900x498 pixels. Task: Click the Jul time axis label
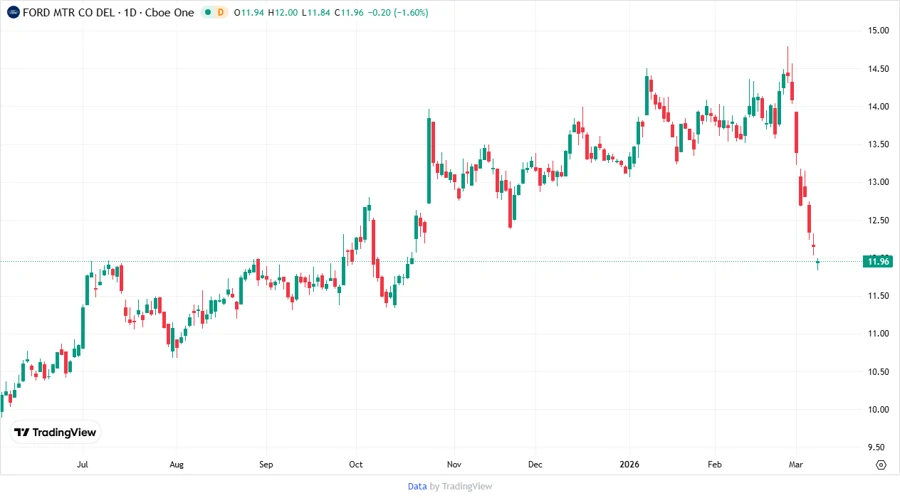coord(83,464)
